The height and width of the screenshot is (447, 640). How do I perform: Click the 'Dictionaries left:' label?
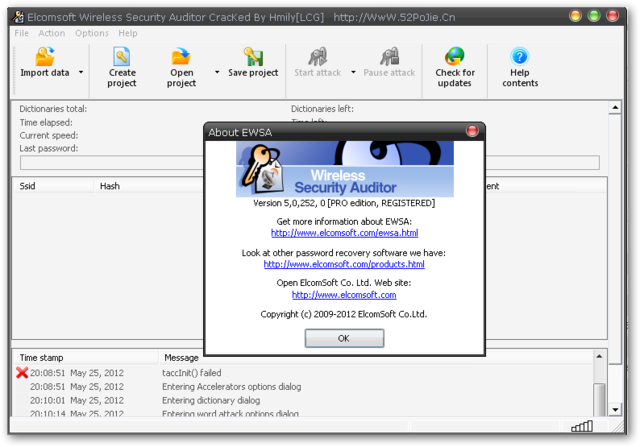coord(322,109)
